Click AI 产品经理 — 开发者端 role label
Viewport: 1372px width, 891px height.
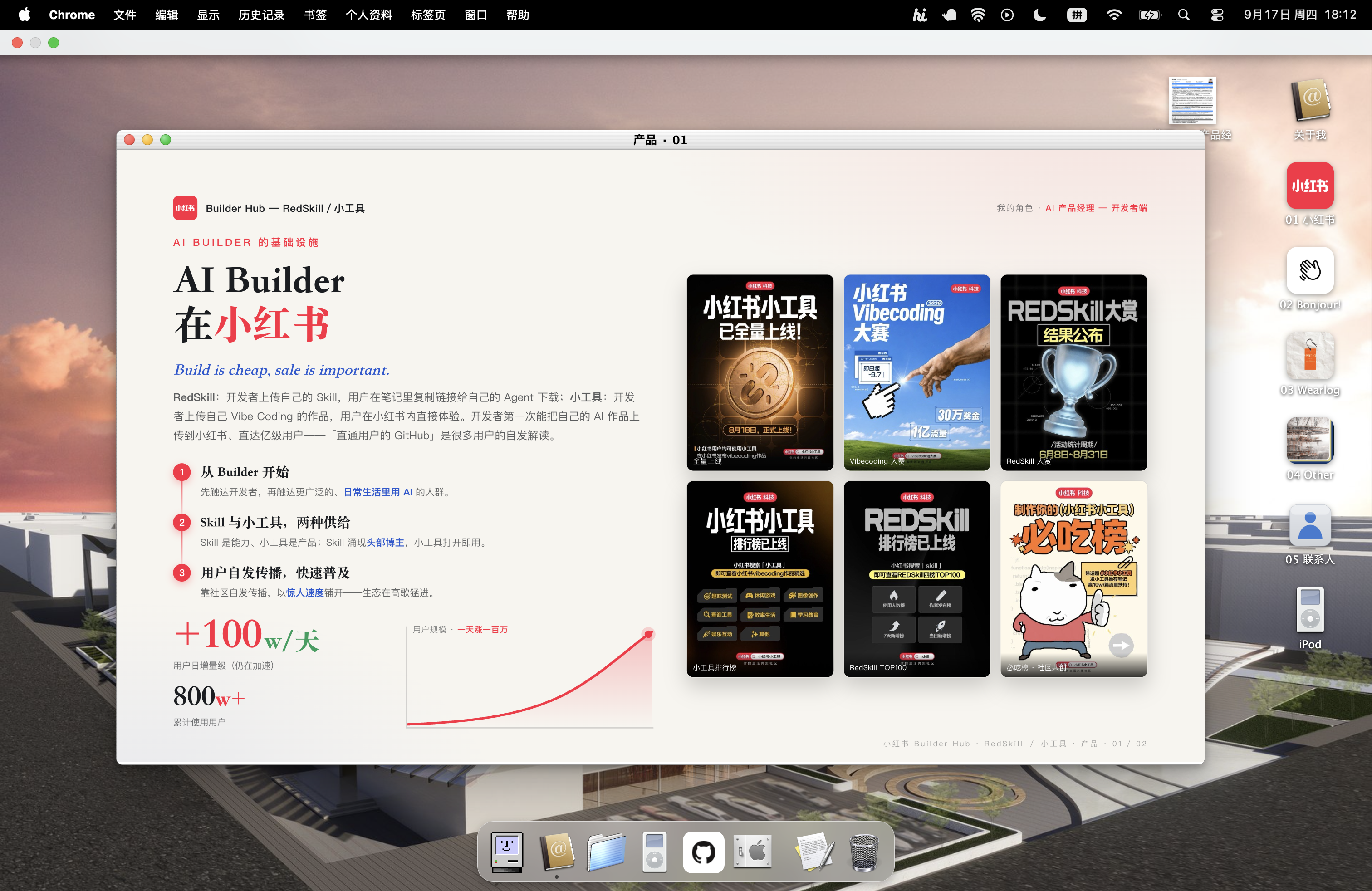(x=1096, y=208)
